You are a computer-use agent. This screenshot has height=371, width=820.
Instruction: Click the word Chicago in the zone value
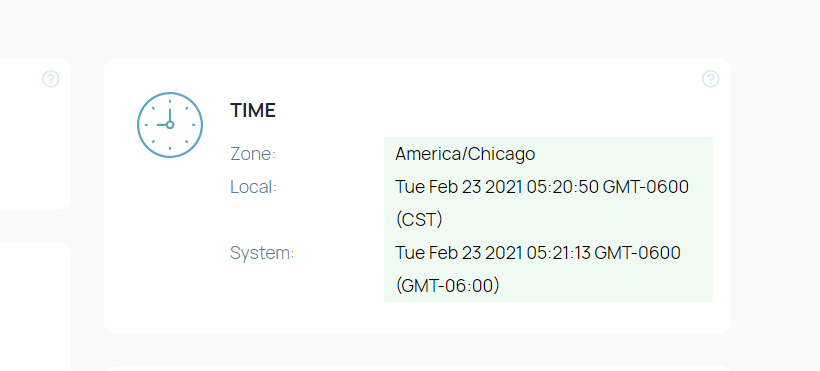point(501,154)
